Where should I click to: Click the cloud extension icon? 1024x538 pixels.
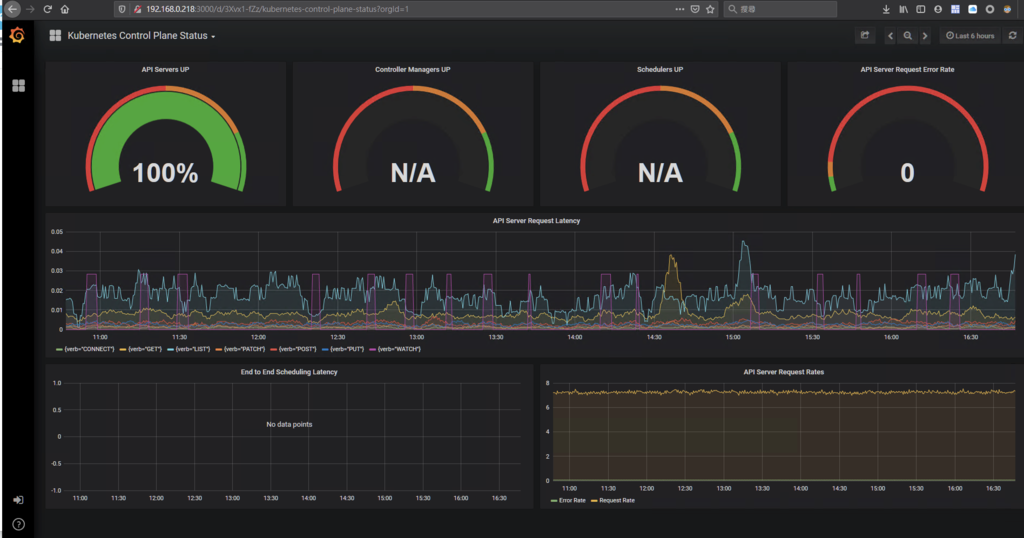pyautogui.click(x=972, y=9)
